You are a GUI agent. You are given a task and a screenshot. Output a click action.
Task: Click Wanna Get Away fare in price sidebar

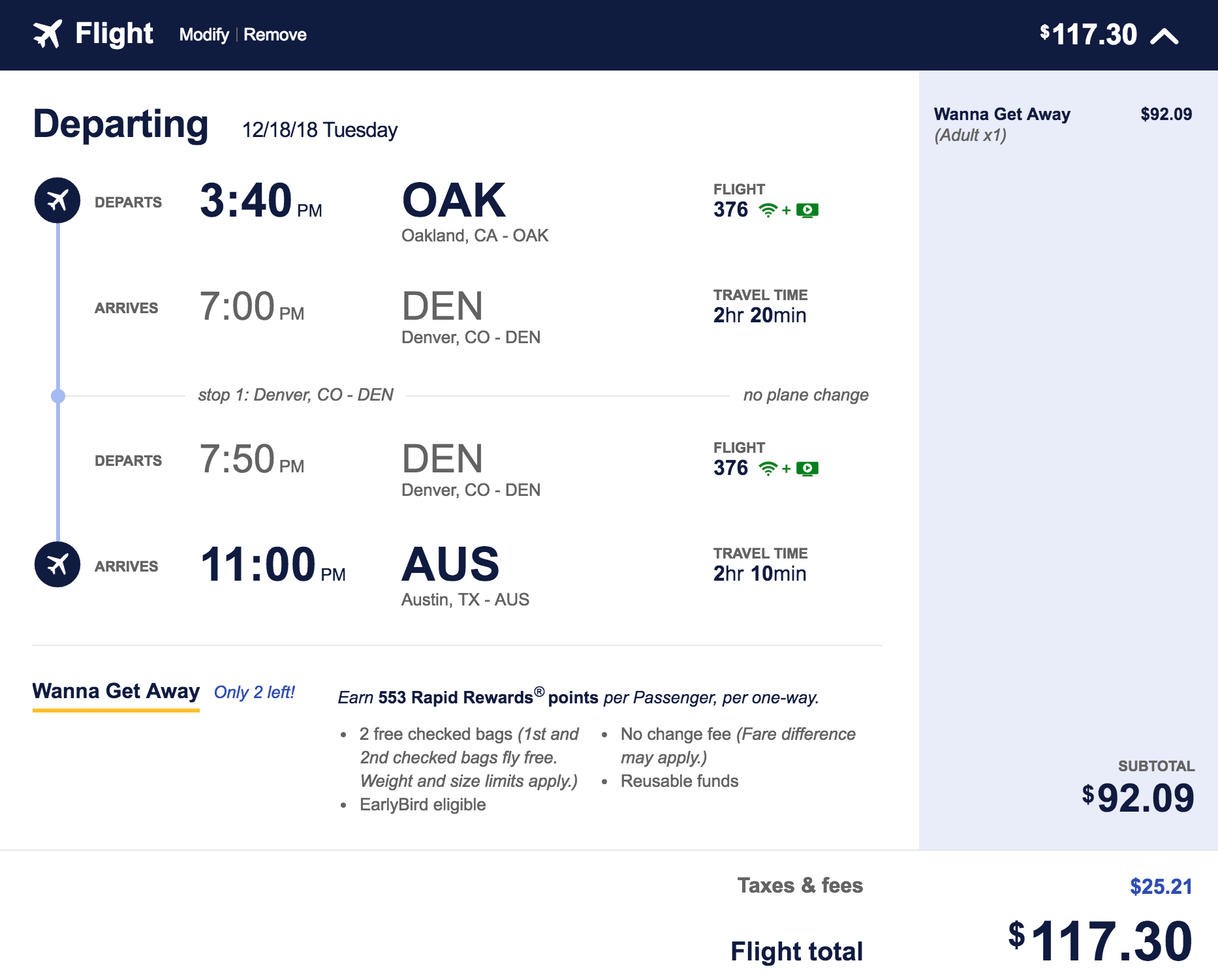click(1002, 114)
